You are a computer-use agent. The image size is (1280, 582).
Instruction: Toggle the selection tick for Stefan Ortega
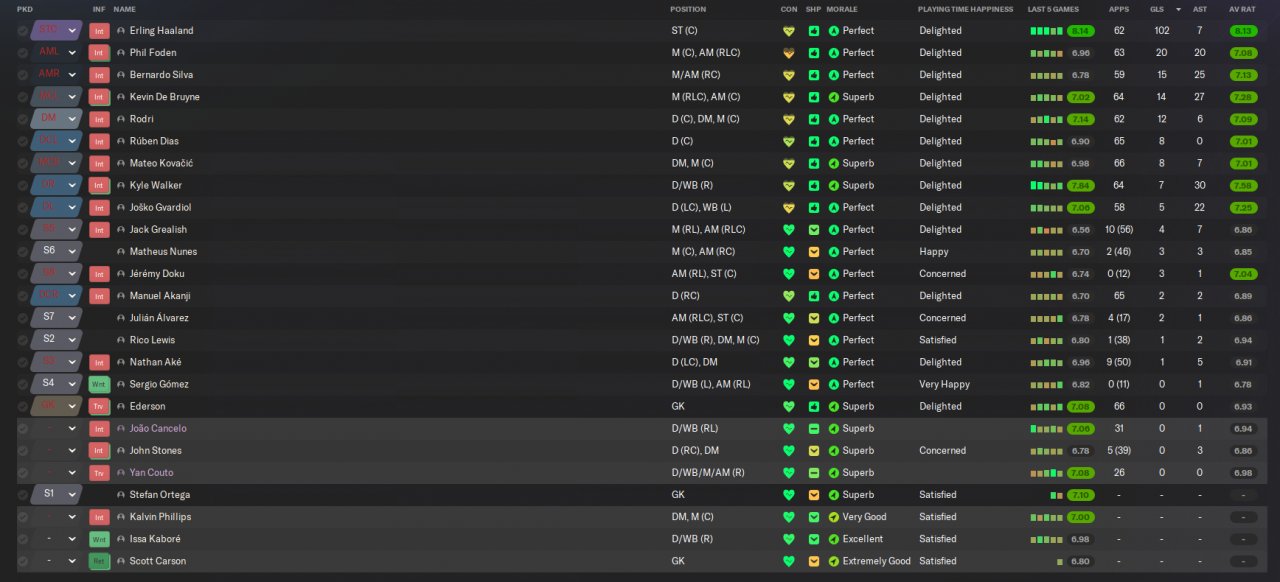click(22, 495)
